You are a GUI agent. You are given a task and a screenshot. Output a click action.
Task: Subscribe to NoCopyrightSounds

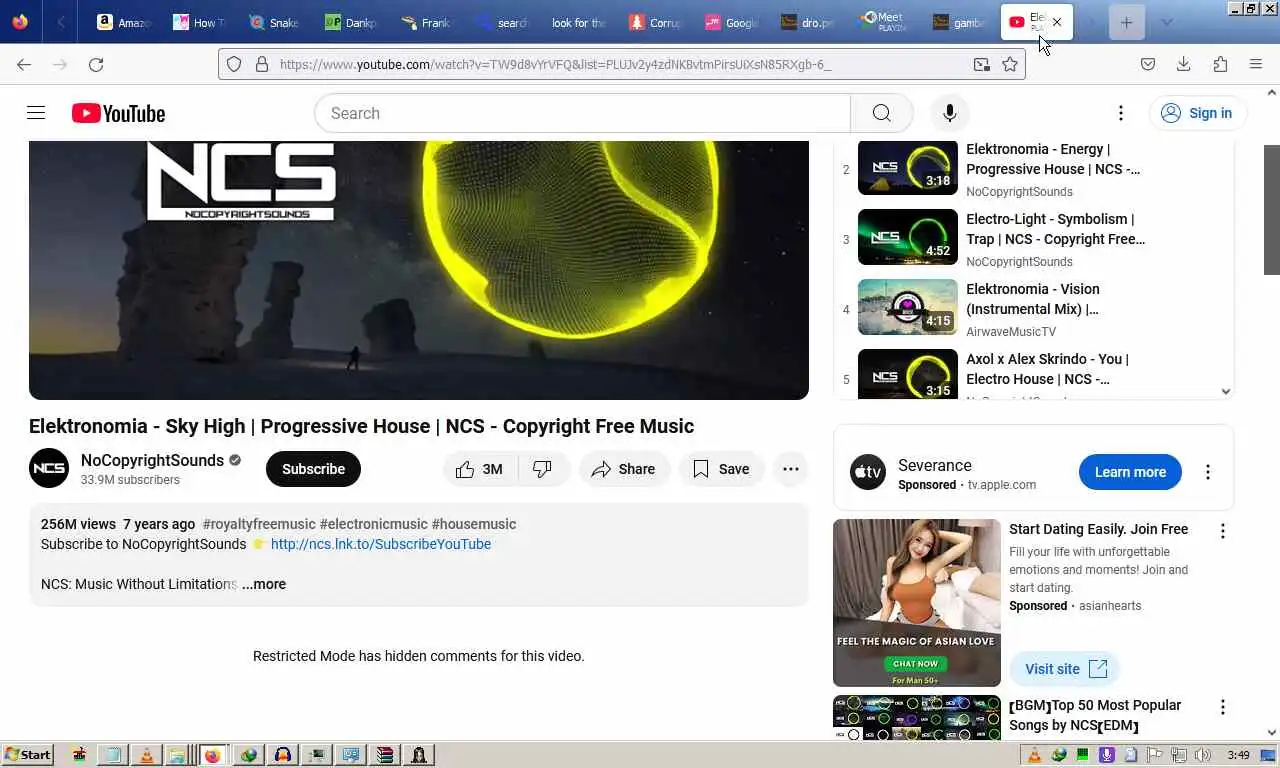[x=313, y=469]
